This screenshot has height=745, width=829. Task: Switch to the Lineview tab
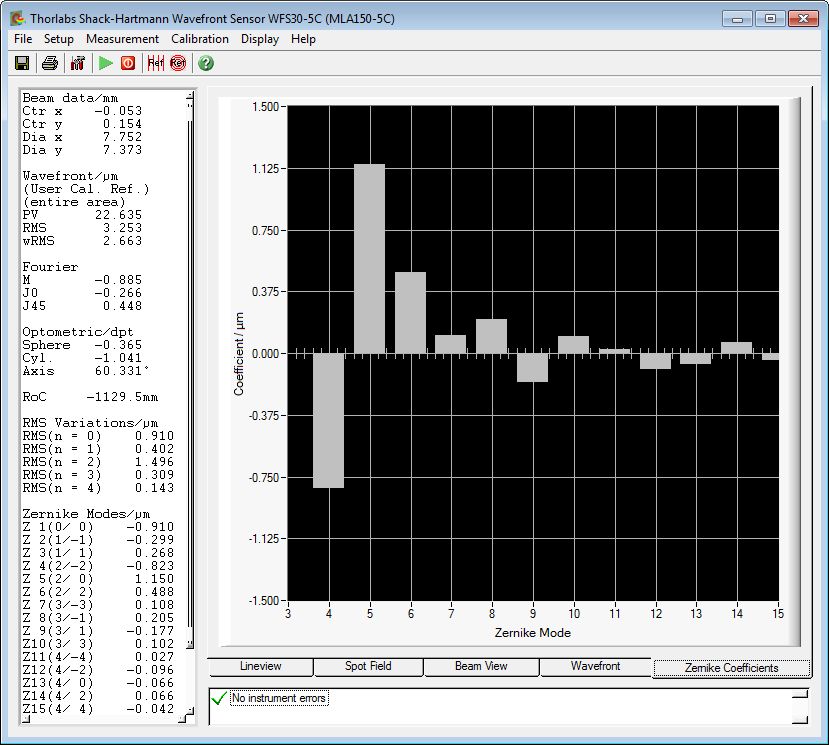click(261, 667)
